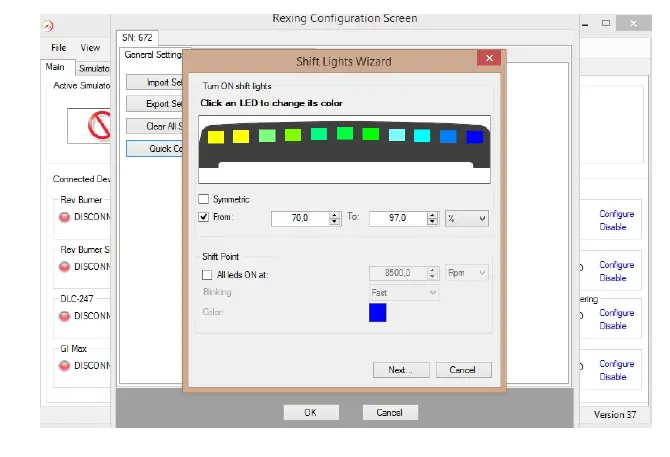
Task: Click the ninth LED, cyan
Action: (x=422, y=135)
